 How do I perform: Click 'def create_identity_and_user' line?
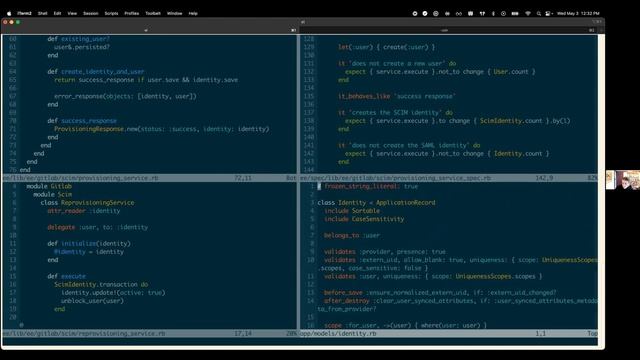[96, 72]
